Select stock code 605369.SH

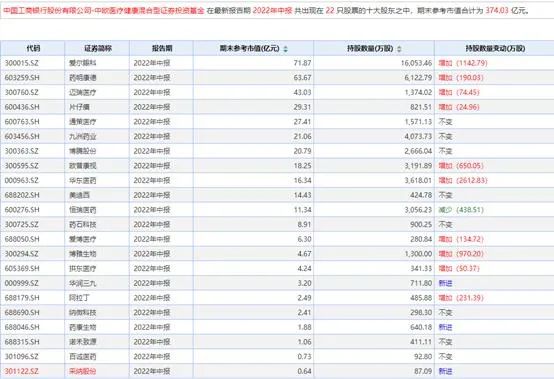point(22,268)
